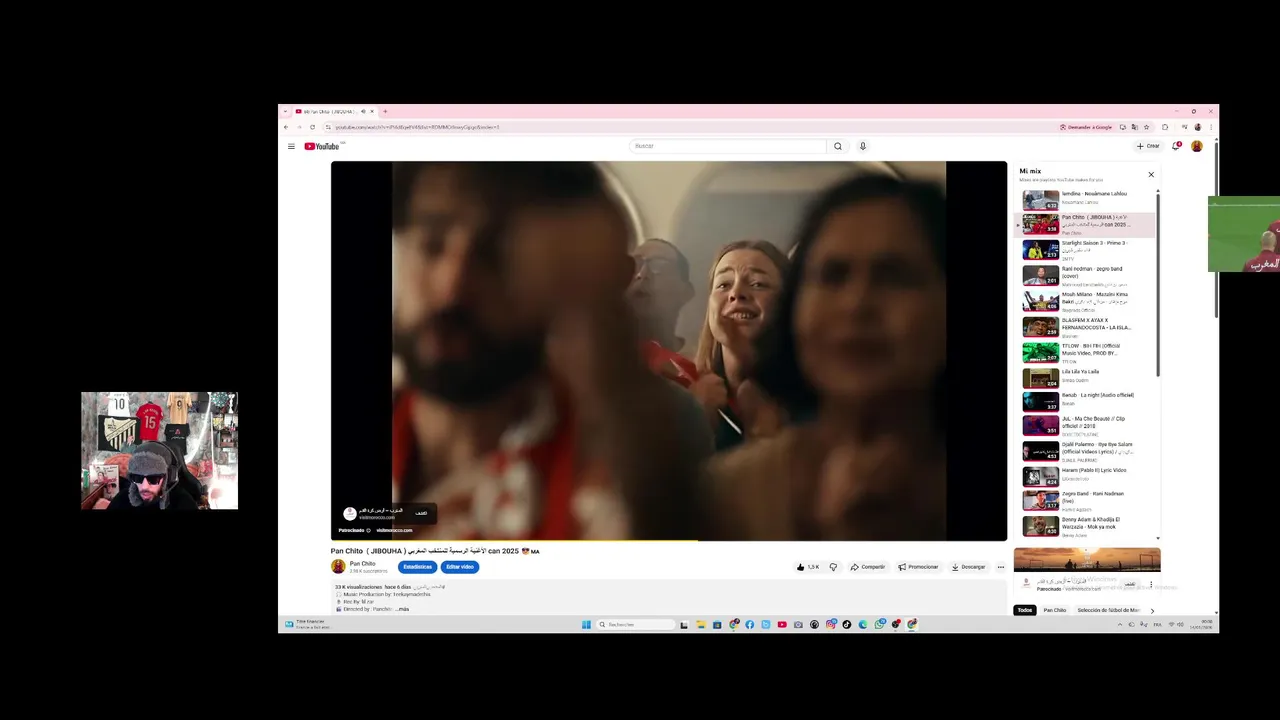Open the YouTube hamburger guide menu

[291, 146]
